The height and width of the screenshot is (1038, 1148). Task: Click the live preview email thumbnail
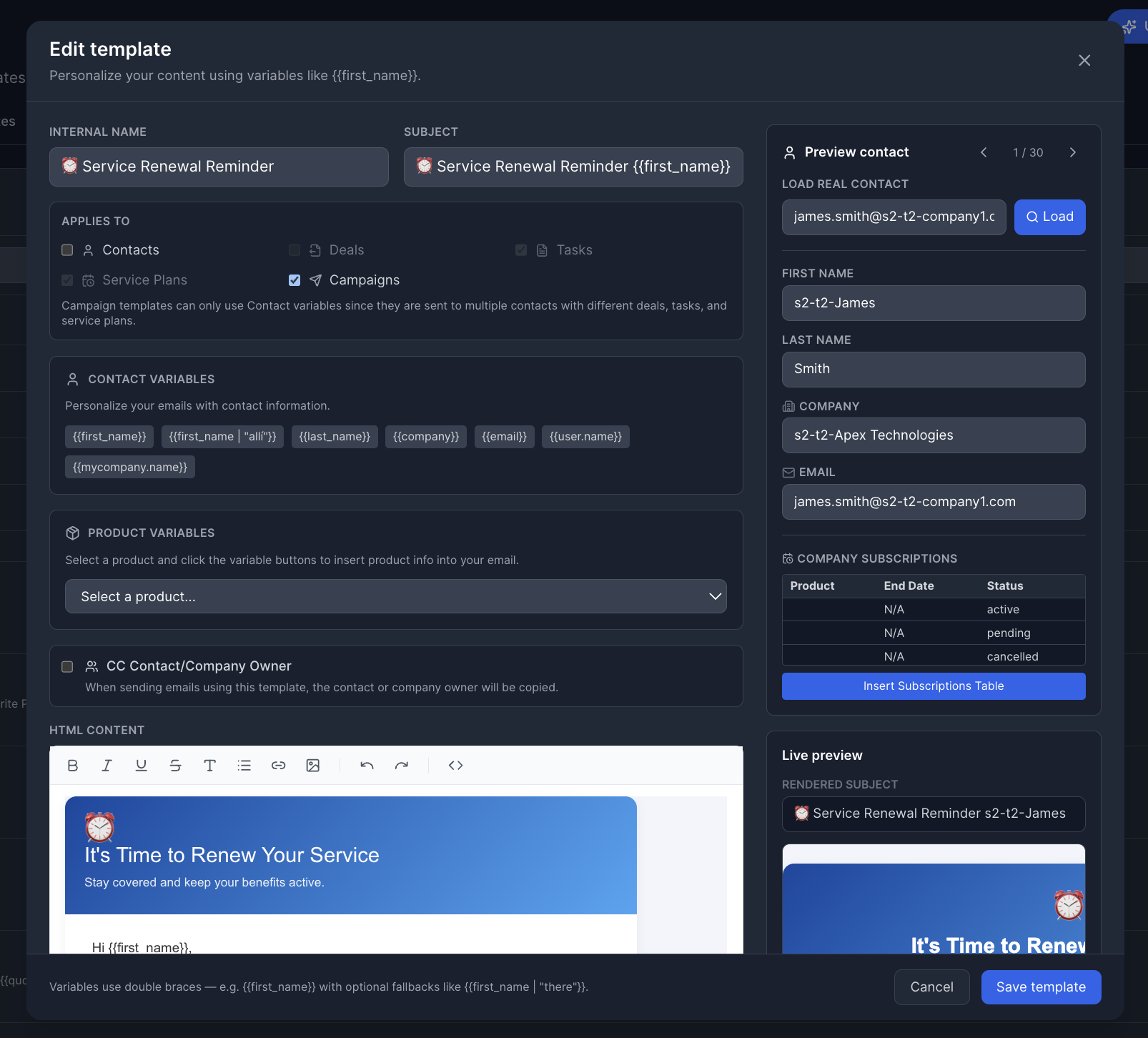click(934, 899)
